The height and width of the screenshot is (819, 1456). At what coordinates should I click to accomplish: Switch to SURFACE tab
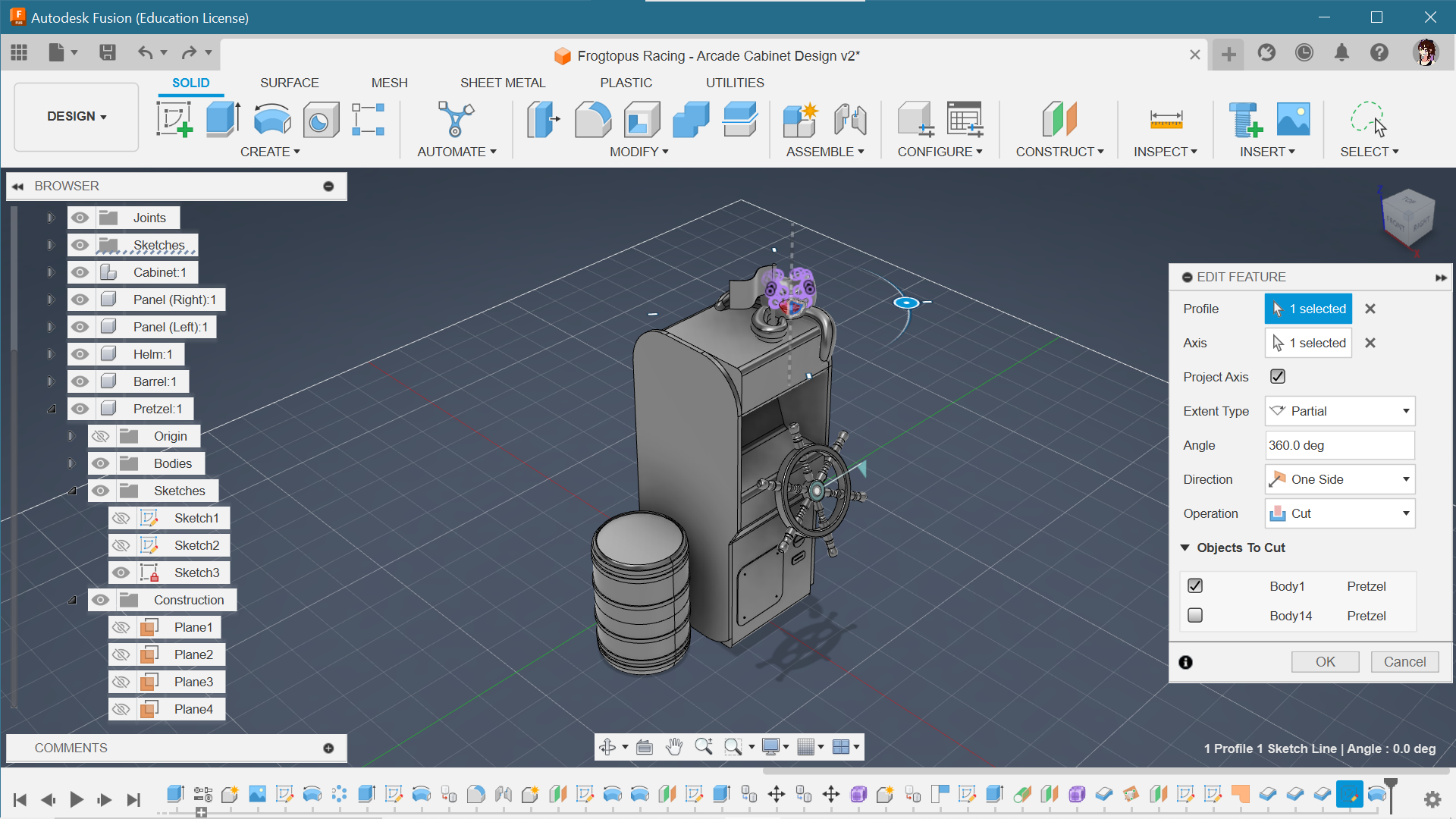pos(290,83)
